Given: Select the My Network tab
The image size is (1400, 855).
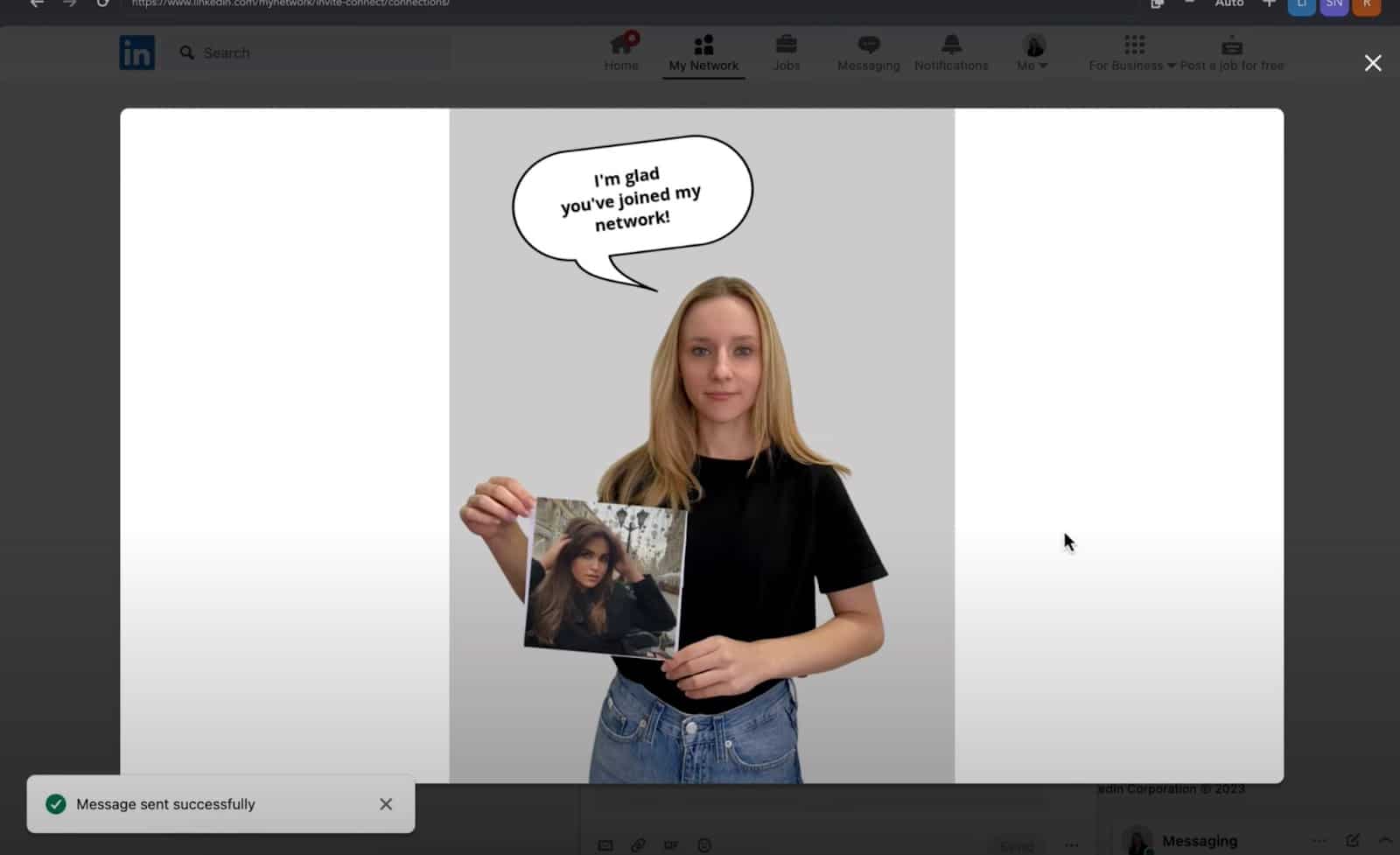Looking at the screenshot, I should 703,53.
